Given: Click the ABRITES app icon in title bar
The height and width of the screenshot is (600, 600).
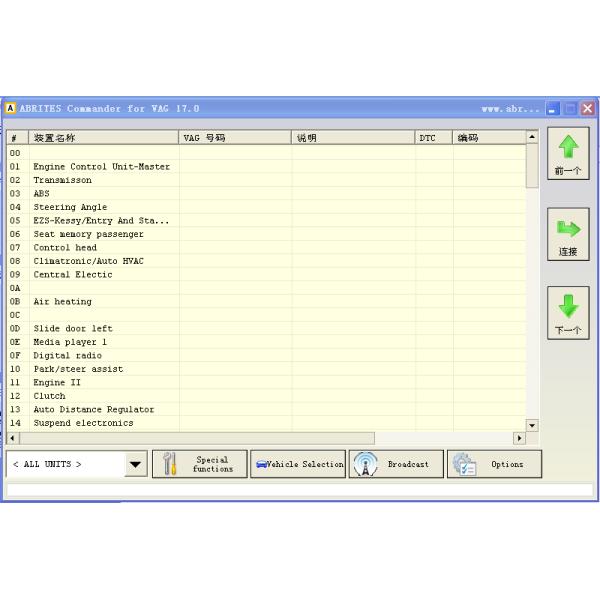Looking at the screenshot, I should pos(11,108).
